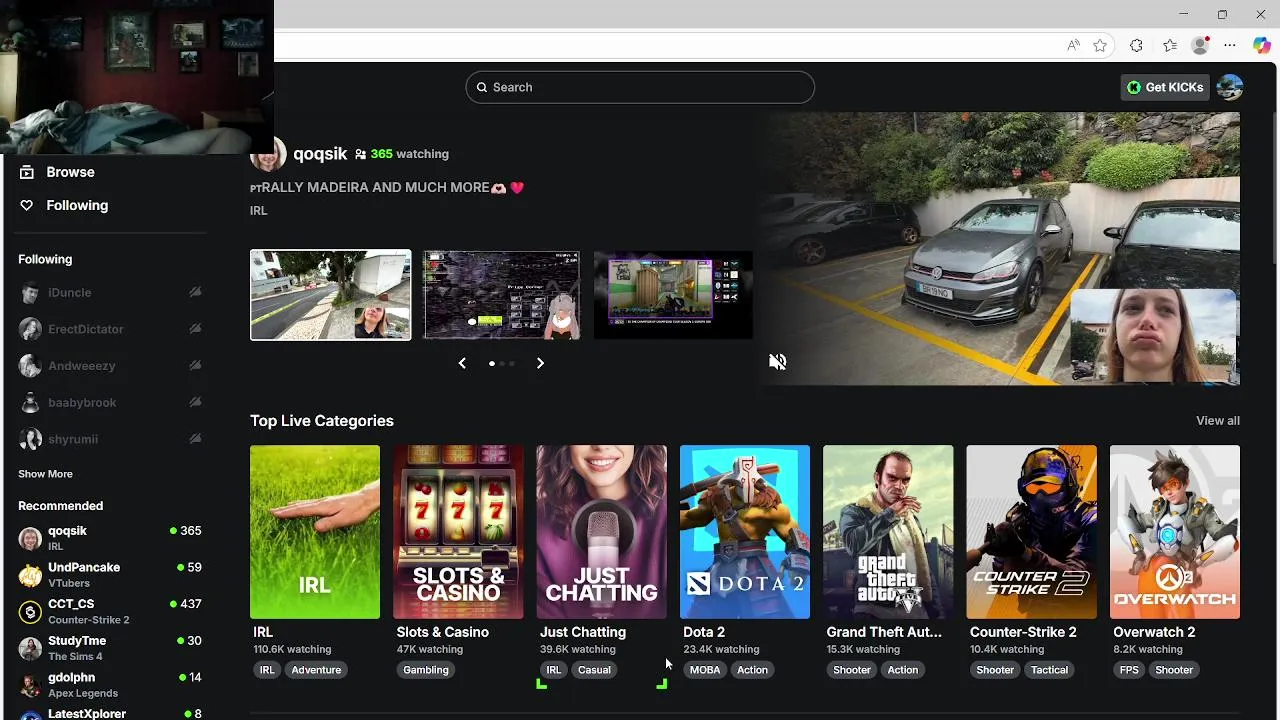This screenshot has width=1280, height=720.
Task: Click the Action tag under Dota 2
Action: coord(753,670)
